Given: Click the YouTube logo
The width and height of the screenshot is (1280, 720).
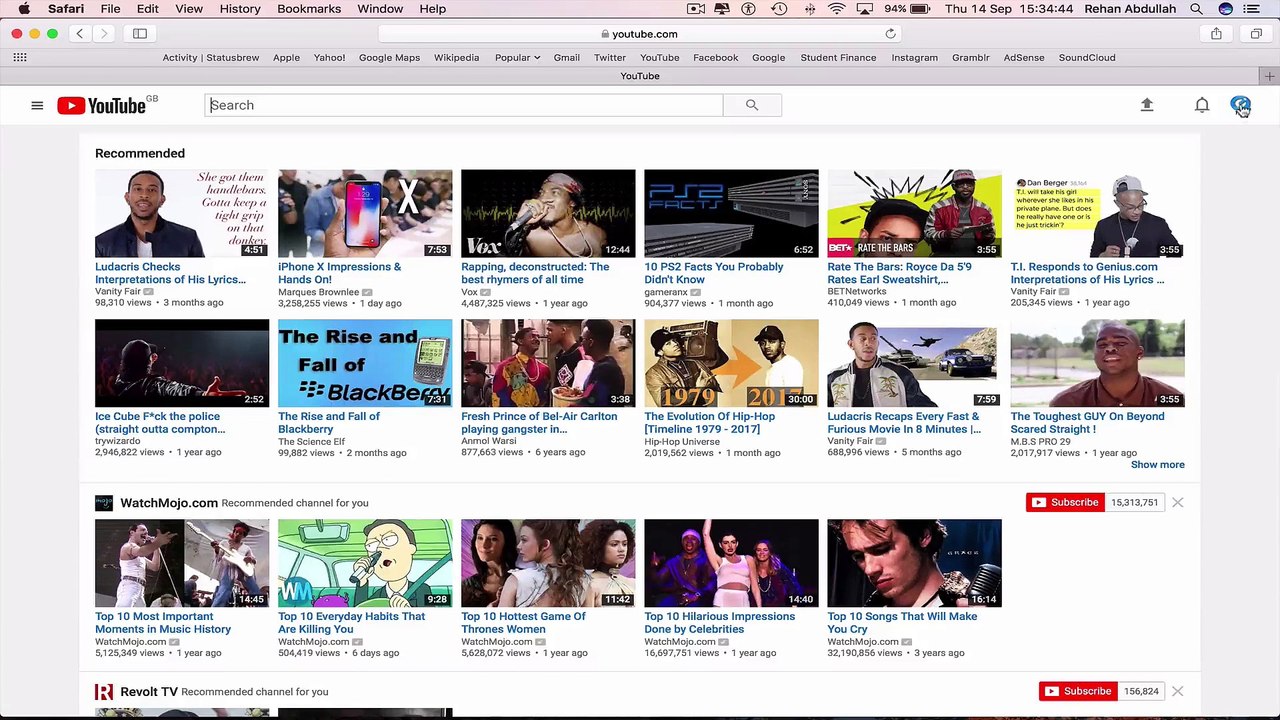Looking at the screenshot, I should 102,105.
